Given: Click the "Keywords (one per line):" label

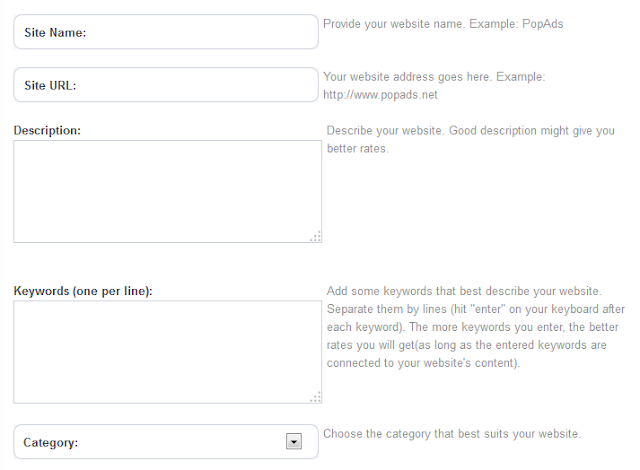Looking at the screenshot, I should [89, 291].
